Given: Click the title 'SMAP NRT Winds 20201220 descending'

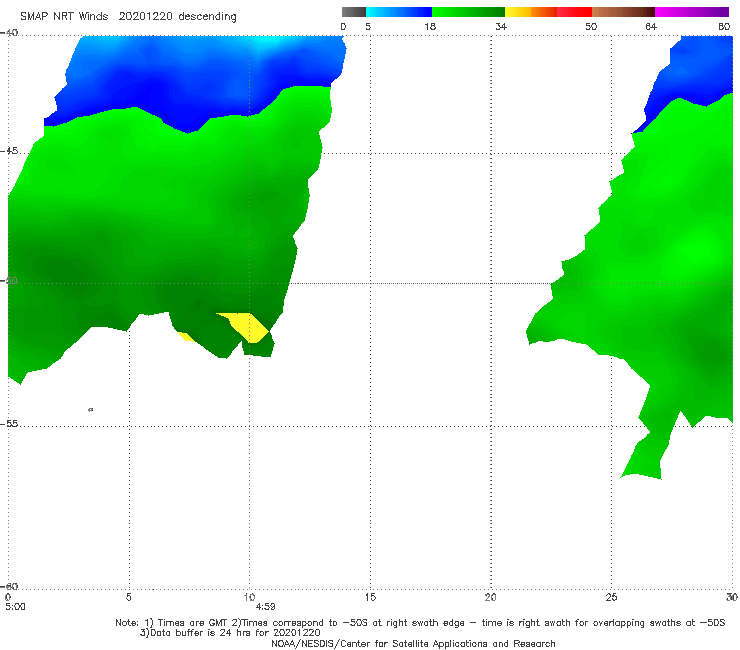Looking at the screenshot, I should coord(128,17).
